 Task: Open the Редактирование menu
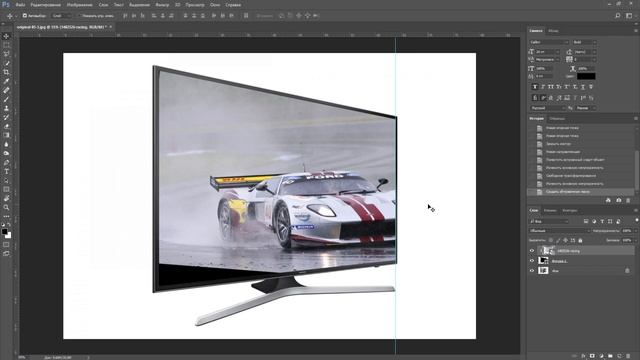pyautogui.click(x=46, y=5)
